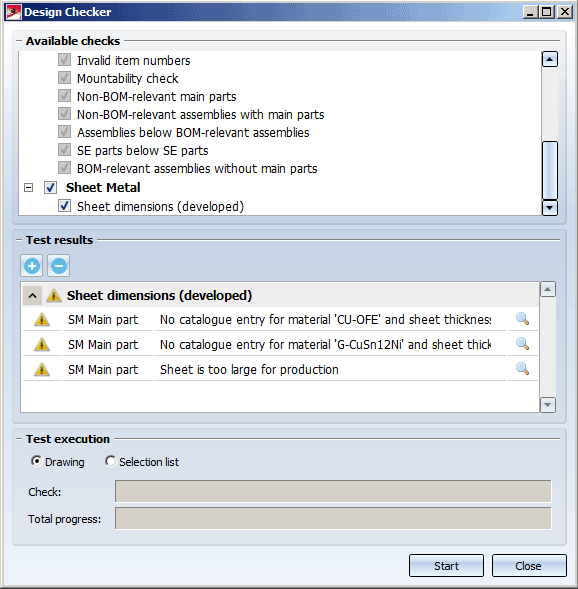Viewport: 578px width, 589px height.
Task: Click the magnifier icon for CU-OFE result
Action: click(522, 319)
